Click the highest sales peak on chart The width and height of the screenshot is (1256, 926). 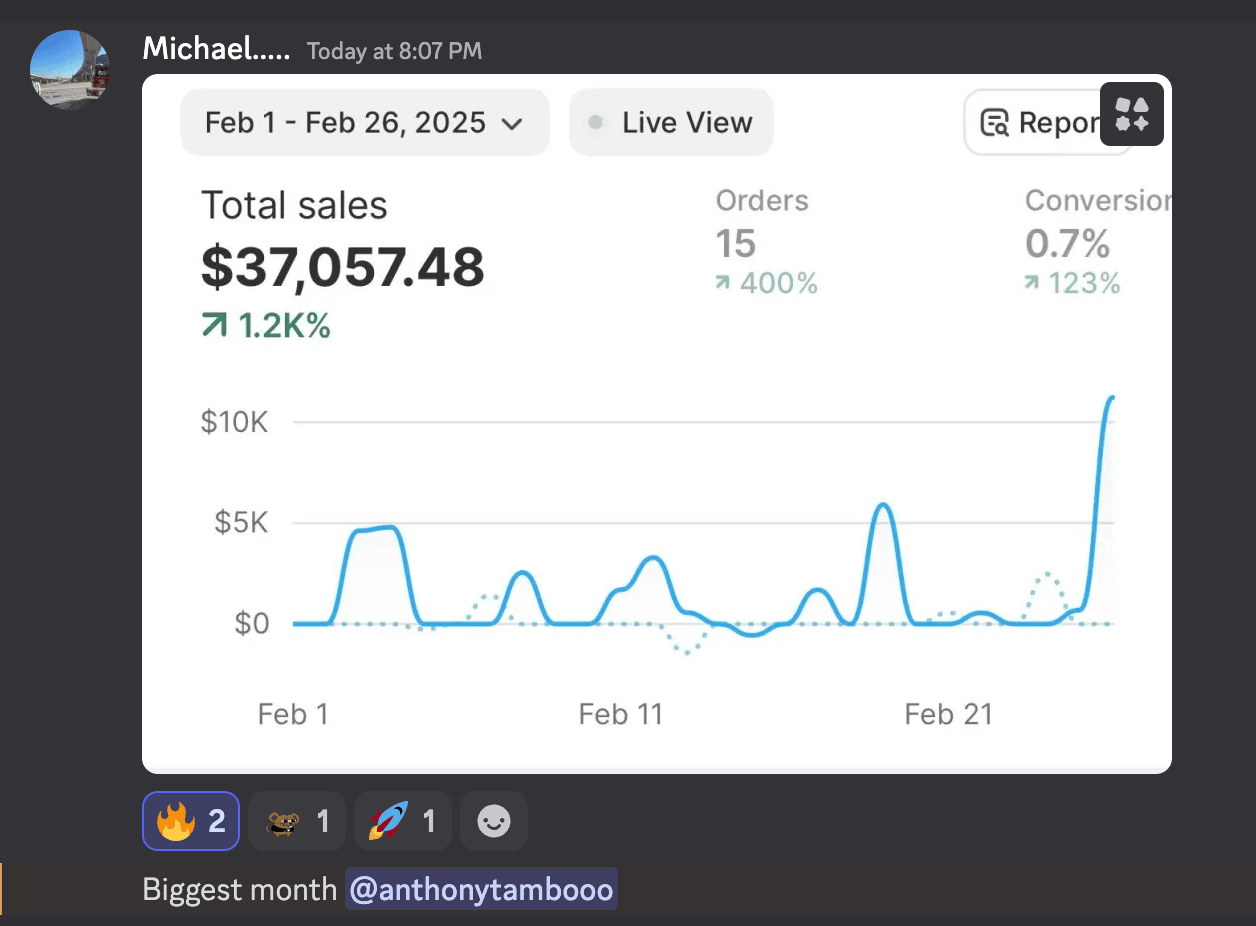(x=1110, y=398)
